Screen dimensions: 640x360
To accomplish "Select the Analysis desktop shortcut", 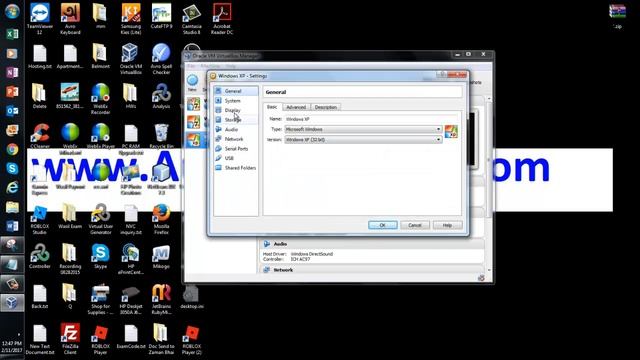I will tap(161, 96).
